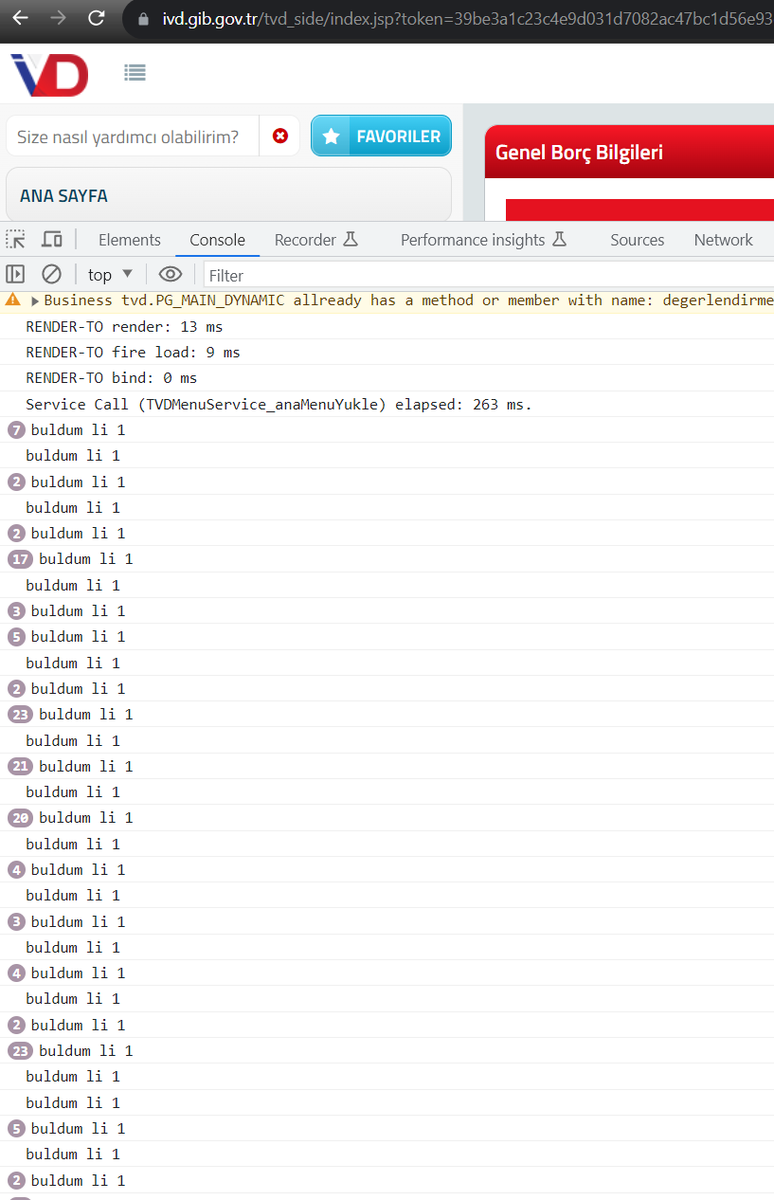Switch to the Recorder tab
774x1200 pixels.
316,240
